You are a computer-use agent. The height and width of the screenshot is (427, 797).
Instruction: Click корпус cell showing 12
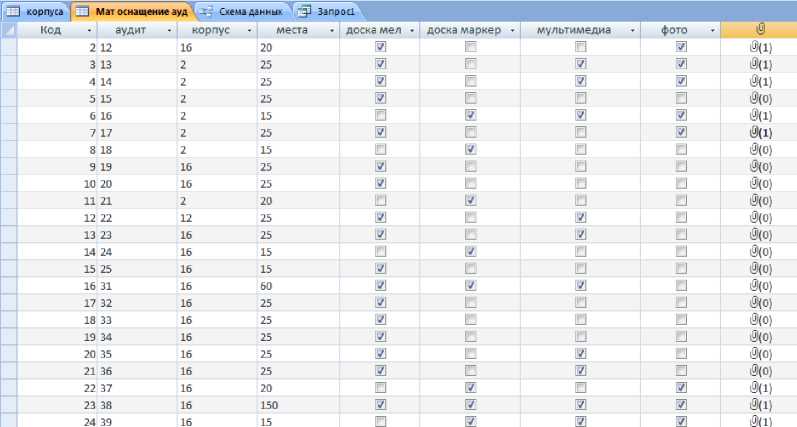pos(218,218)
